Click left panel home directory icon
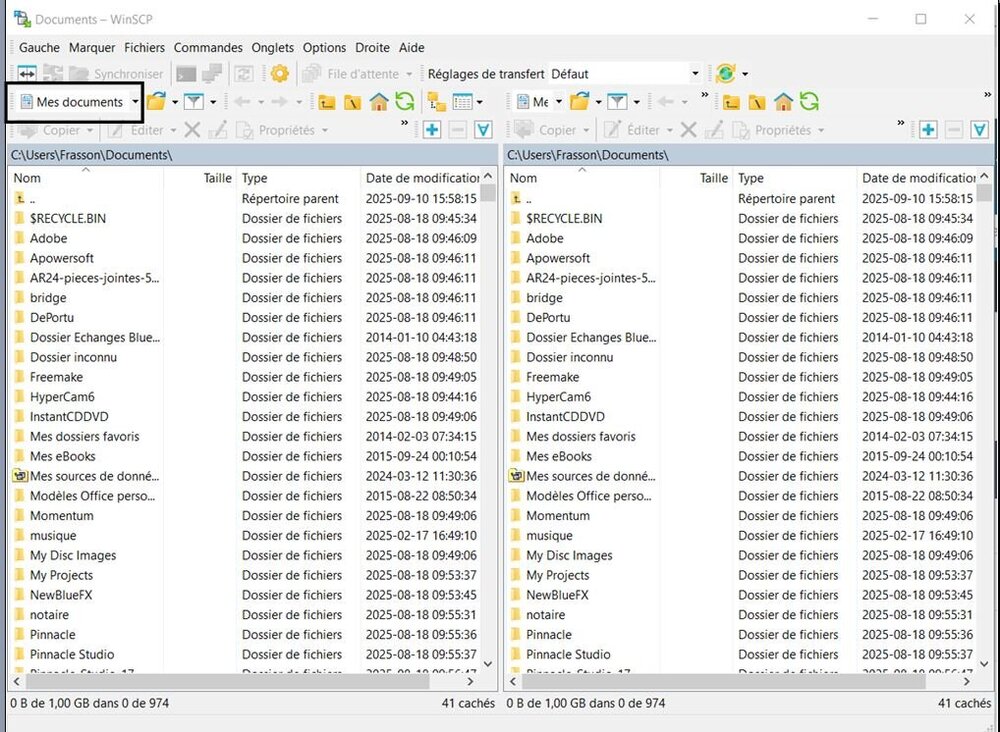 (x=379, y=102)
